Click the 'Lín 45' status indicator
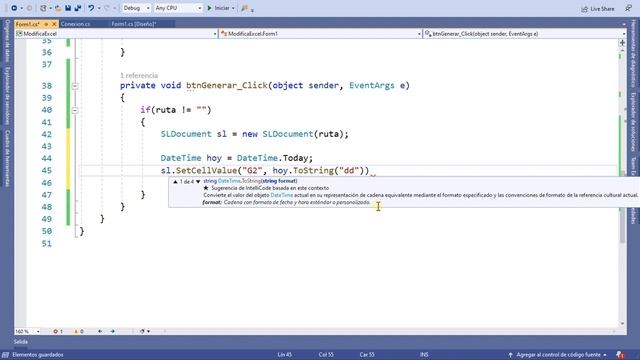The height and width of the screenshot is (360, 640). coord(284,355)
